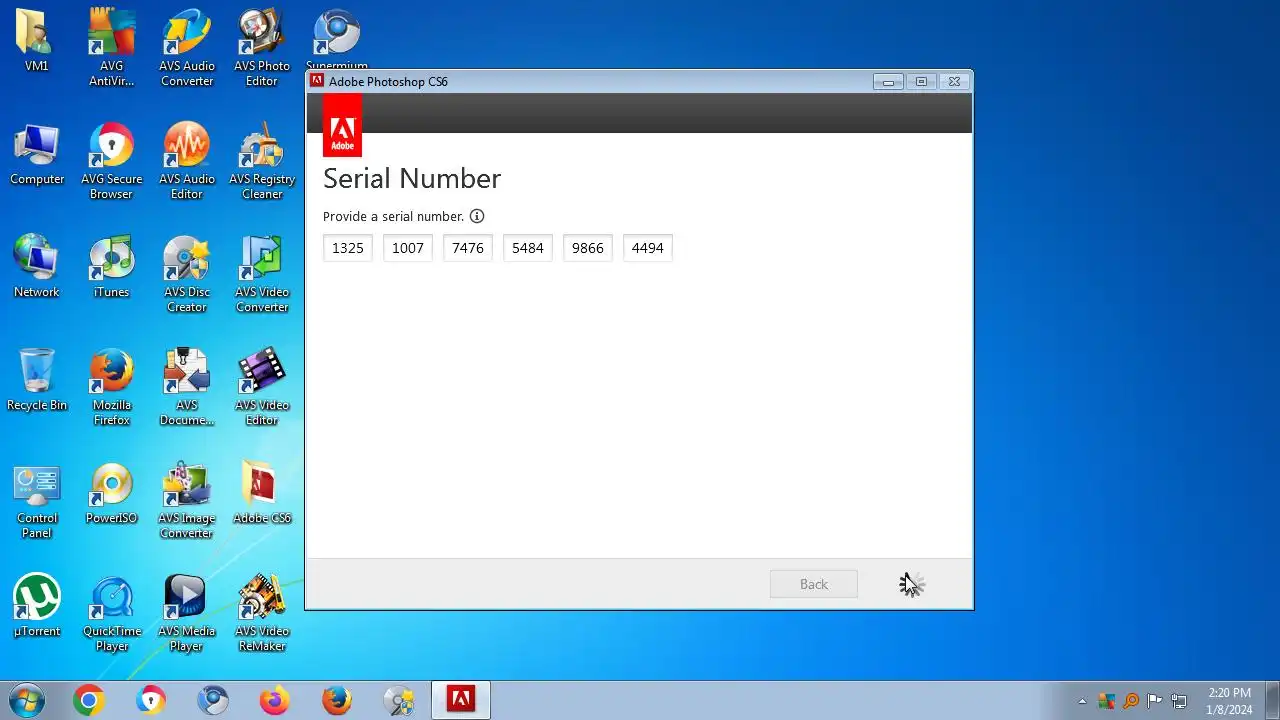Screen dimensions: 1280x720
Task: Click the last serial number field containing 4494
Action: [x=648, y=248]
